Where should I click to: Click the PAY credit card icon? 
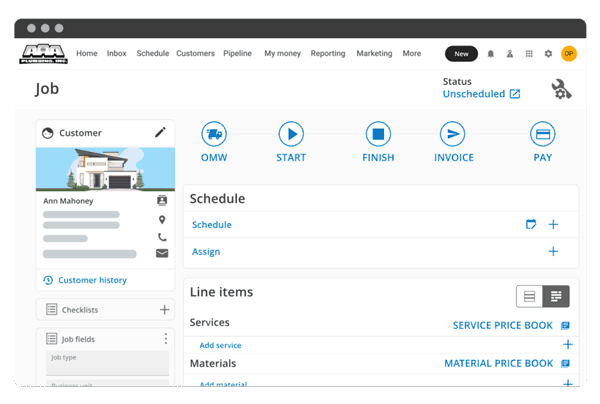tap(543, 133)
